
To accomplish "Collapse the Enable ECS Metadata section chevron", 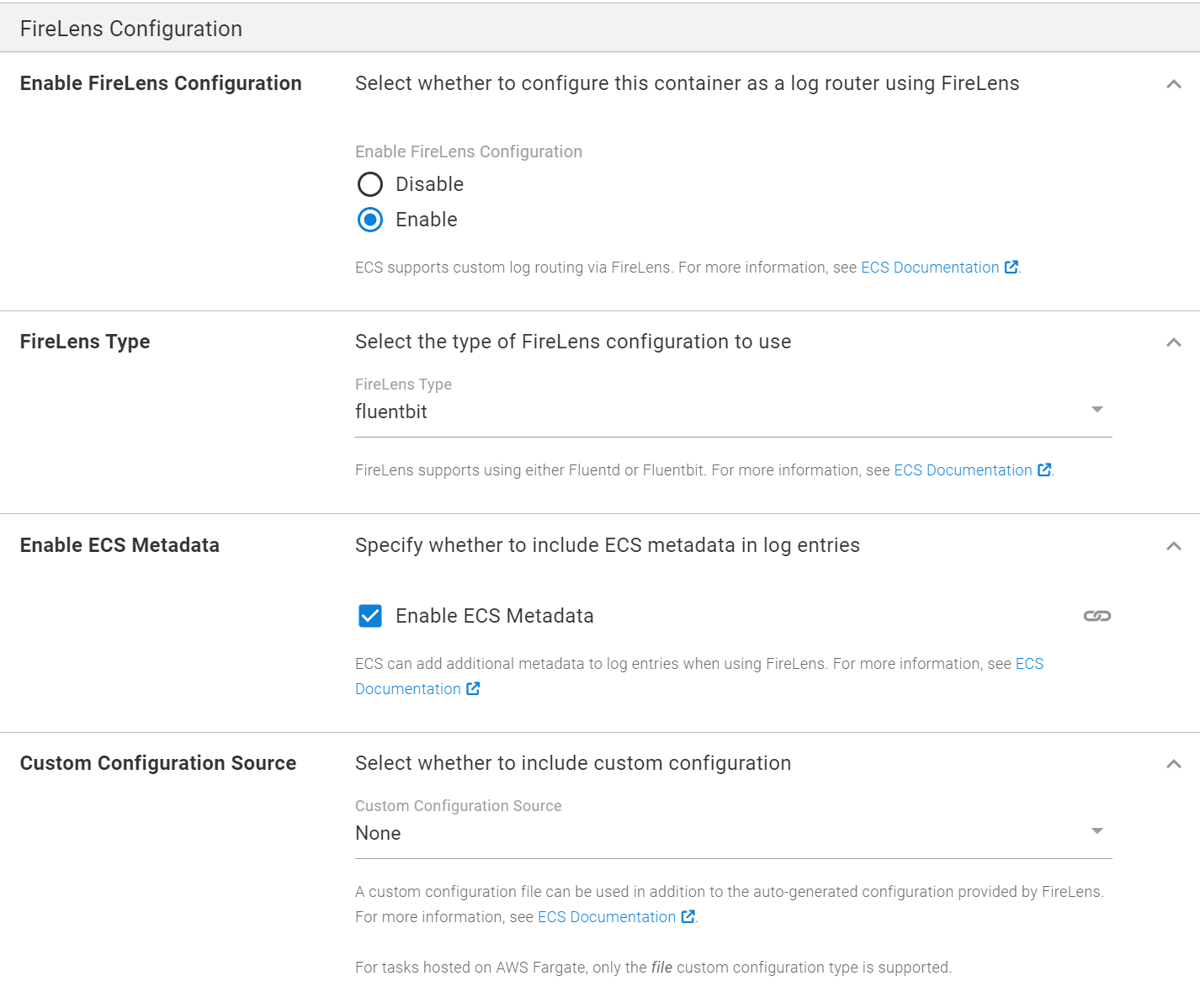I will click(1173, 545).
